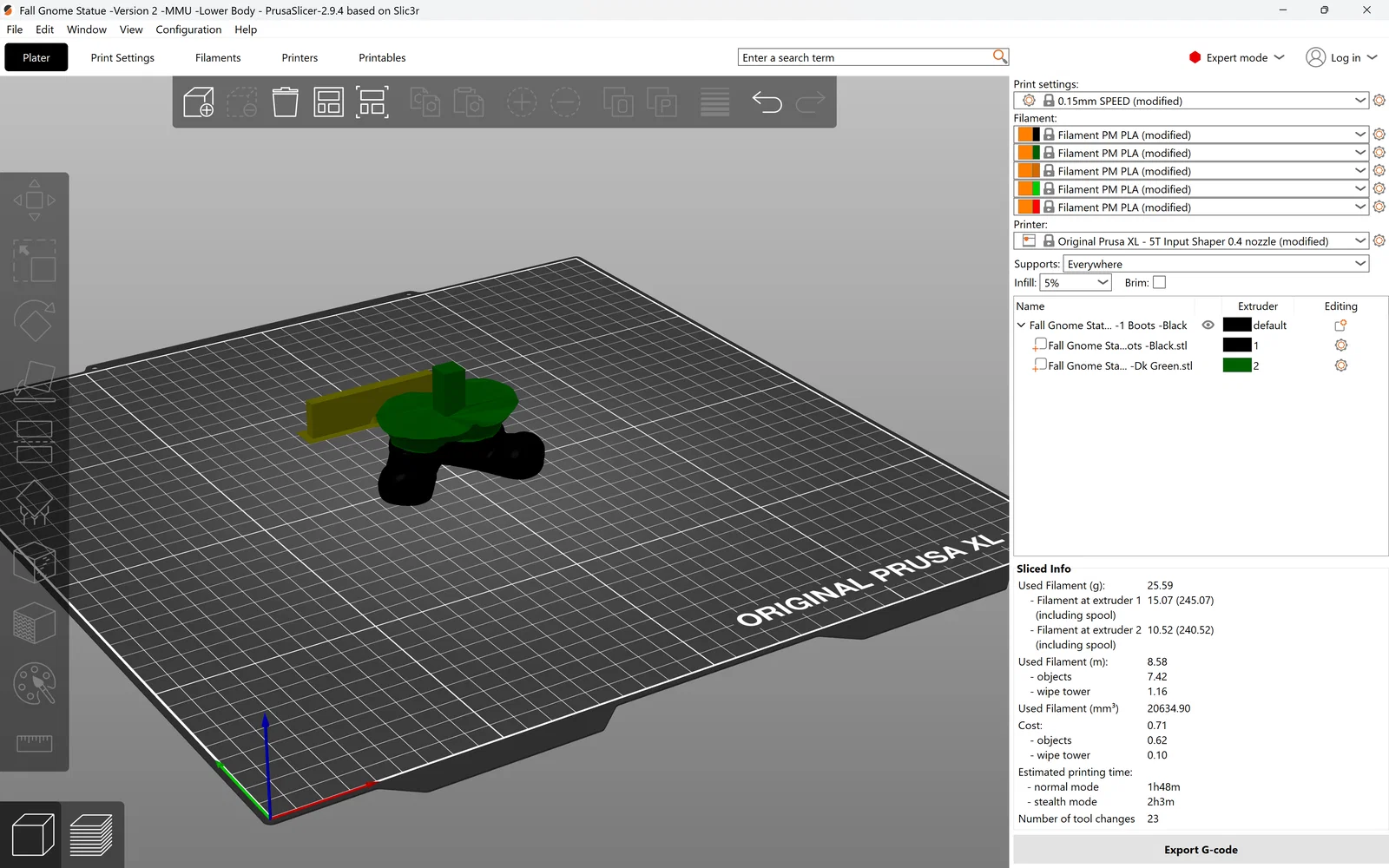Click the Log in button

(x=1342, y=57)
